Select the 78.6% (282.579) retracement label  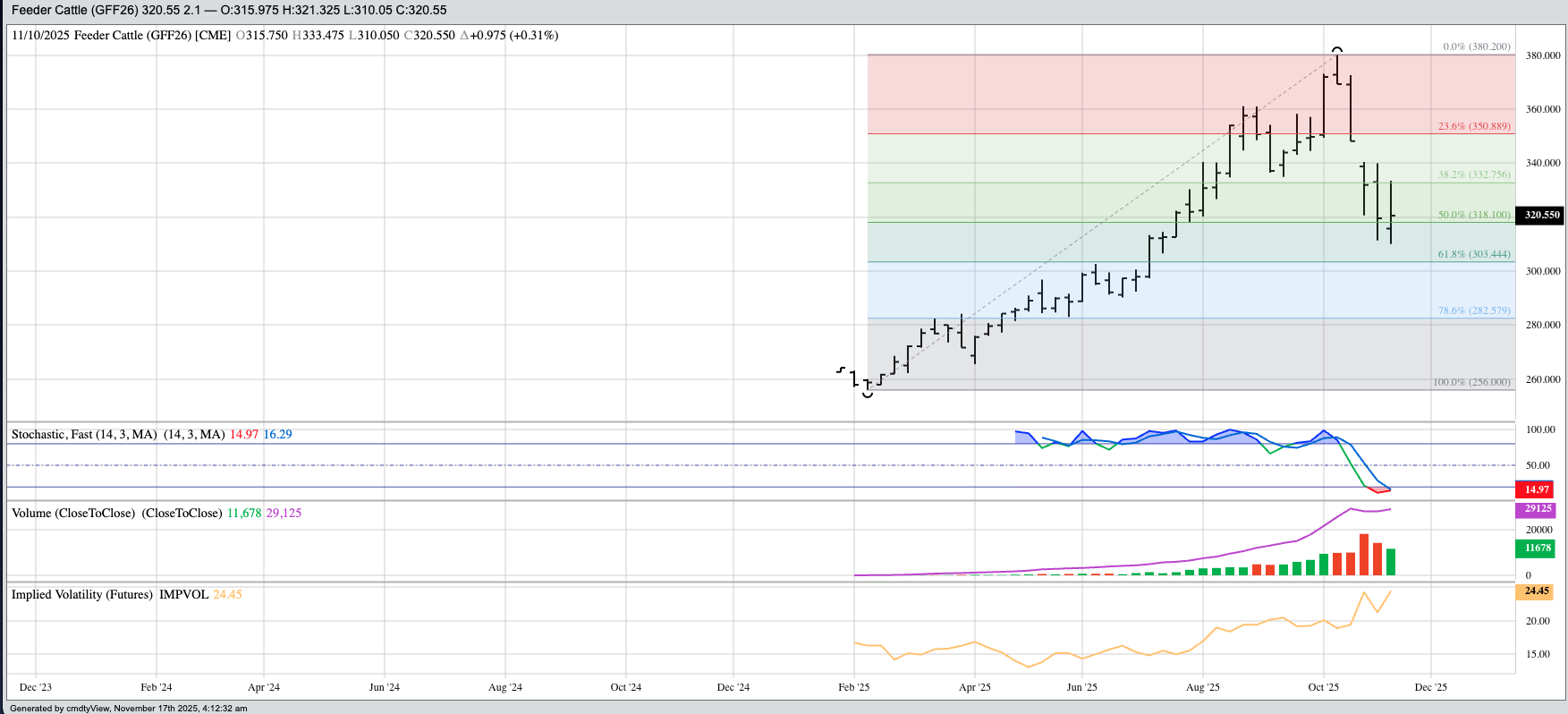[x=1473, y=310]
